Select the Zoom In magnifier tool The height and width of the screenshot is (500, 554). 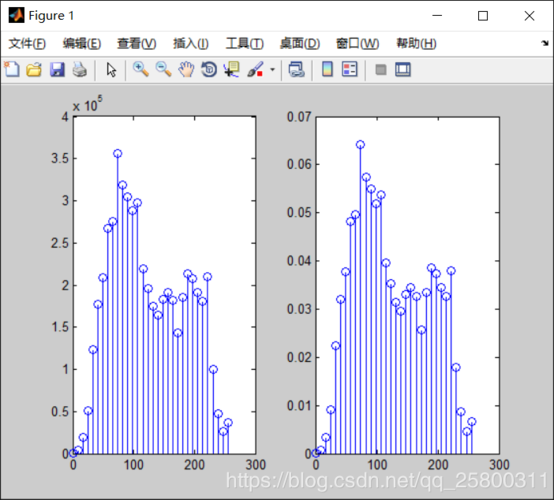141,69
